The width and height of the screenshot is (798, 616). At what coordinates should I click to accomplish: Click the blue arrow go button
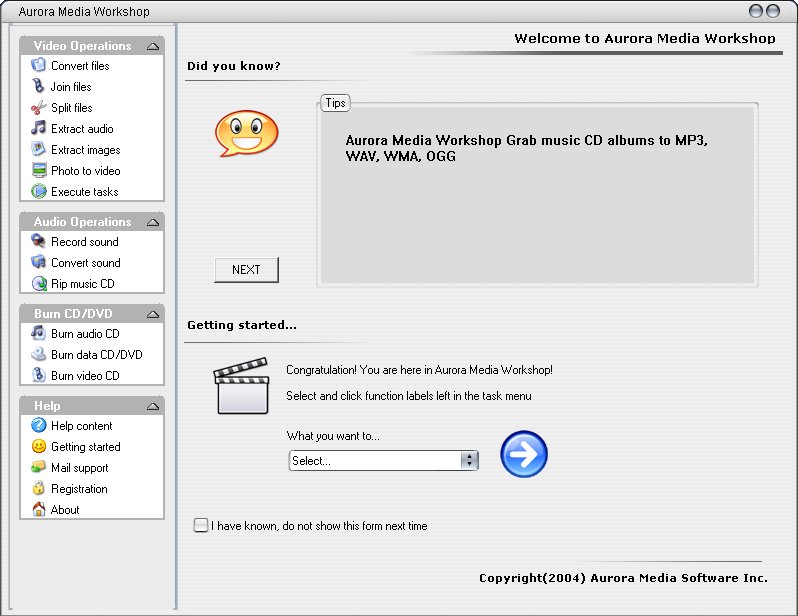point(524,454)
